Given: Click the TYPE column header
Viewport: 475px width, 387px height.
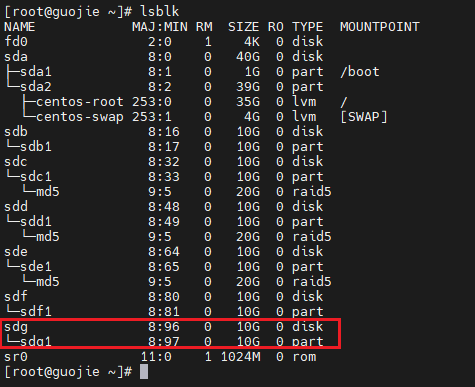Looking at the screenshot, I should pos(308,27).
